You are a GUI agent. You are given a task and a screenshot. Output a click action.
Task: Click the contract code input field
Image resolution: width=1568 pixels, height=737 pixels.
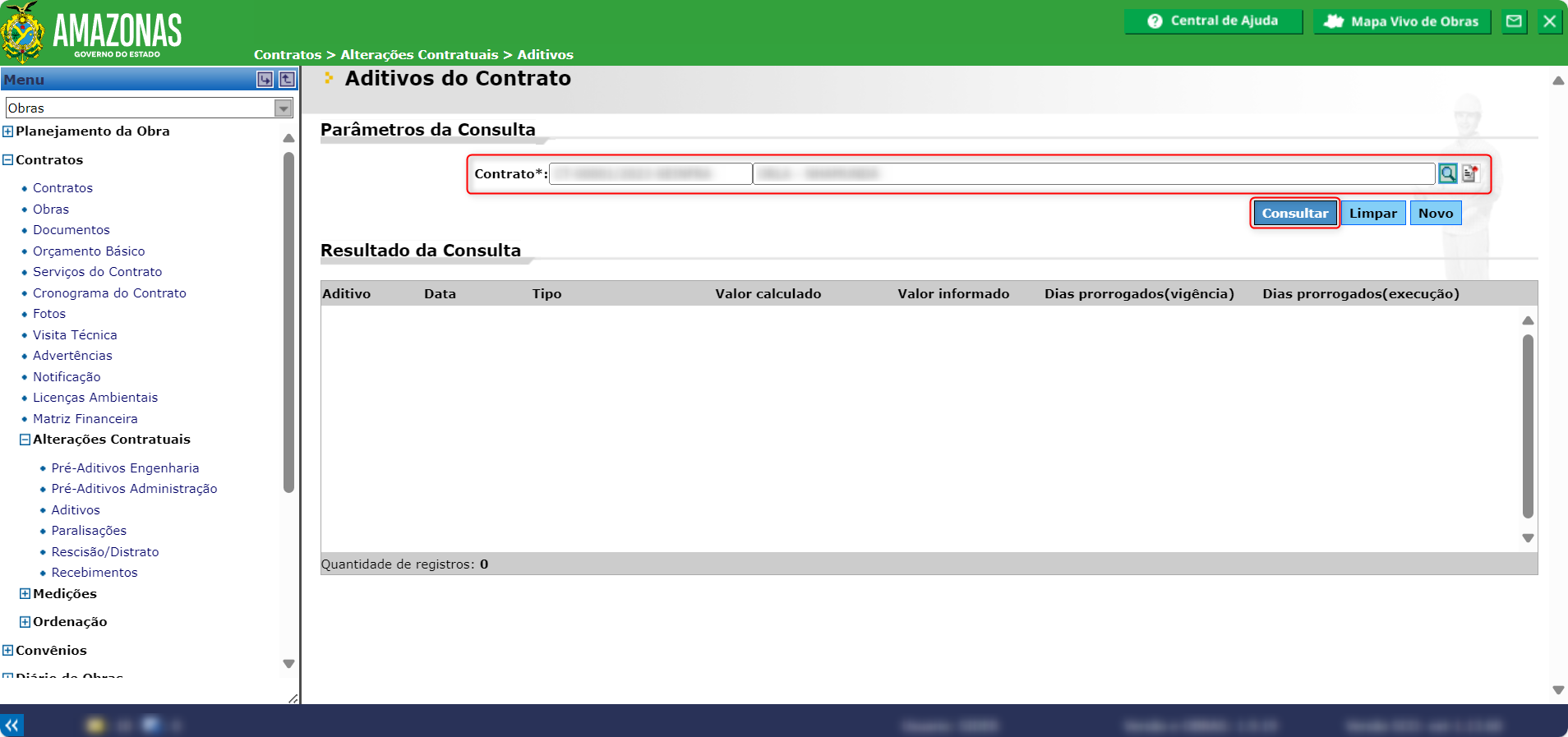(x=650, y=173)
